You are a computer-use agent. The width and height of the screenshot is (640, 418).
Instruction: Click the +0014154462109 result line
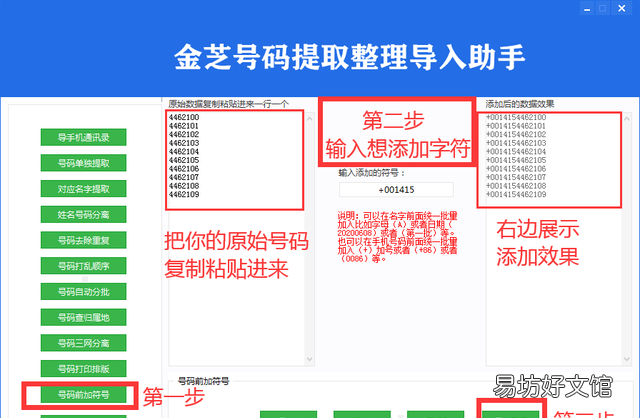tap(516, 195)
